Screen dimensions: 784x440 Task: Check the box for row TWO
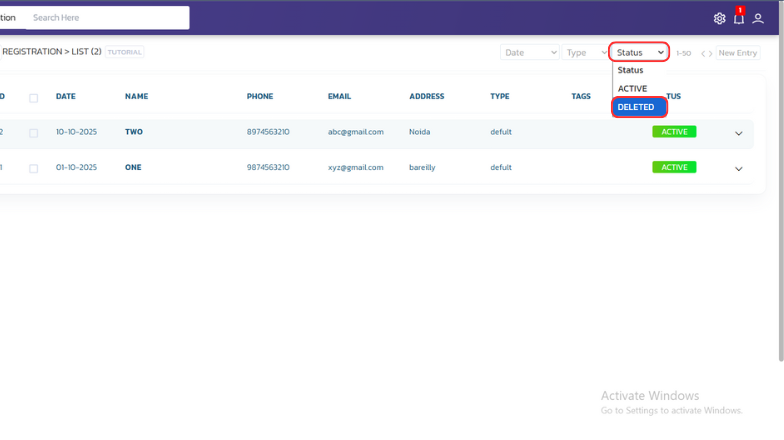coord(33,132)
